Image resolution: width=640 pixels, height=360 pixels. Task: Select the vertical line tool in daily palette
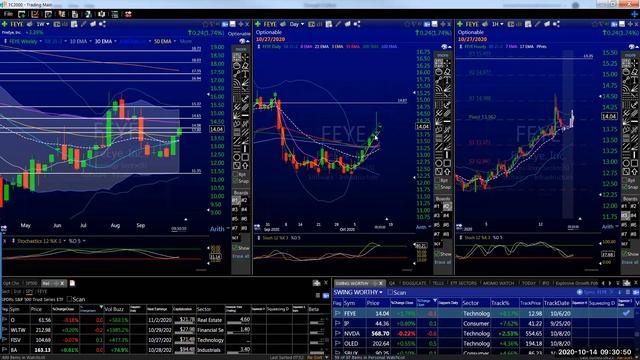click(447, 155)
